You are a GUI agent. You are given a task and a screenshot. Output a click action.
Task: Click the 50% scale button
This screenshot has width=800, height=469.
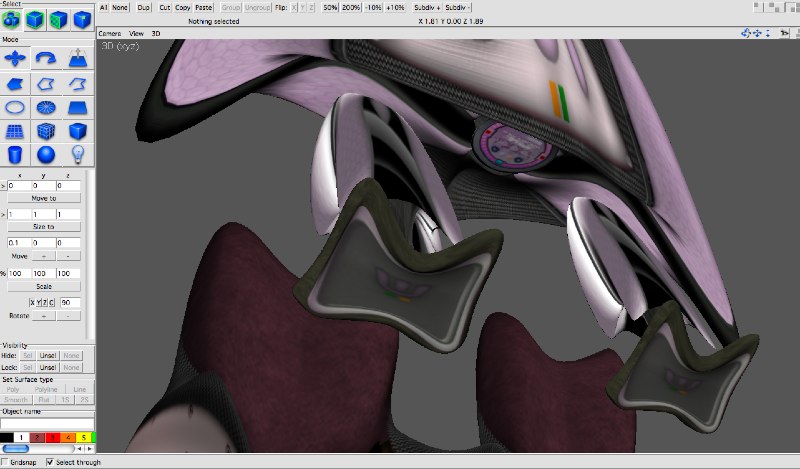(x=330, y=8)
